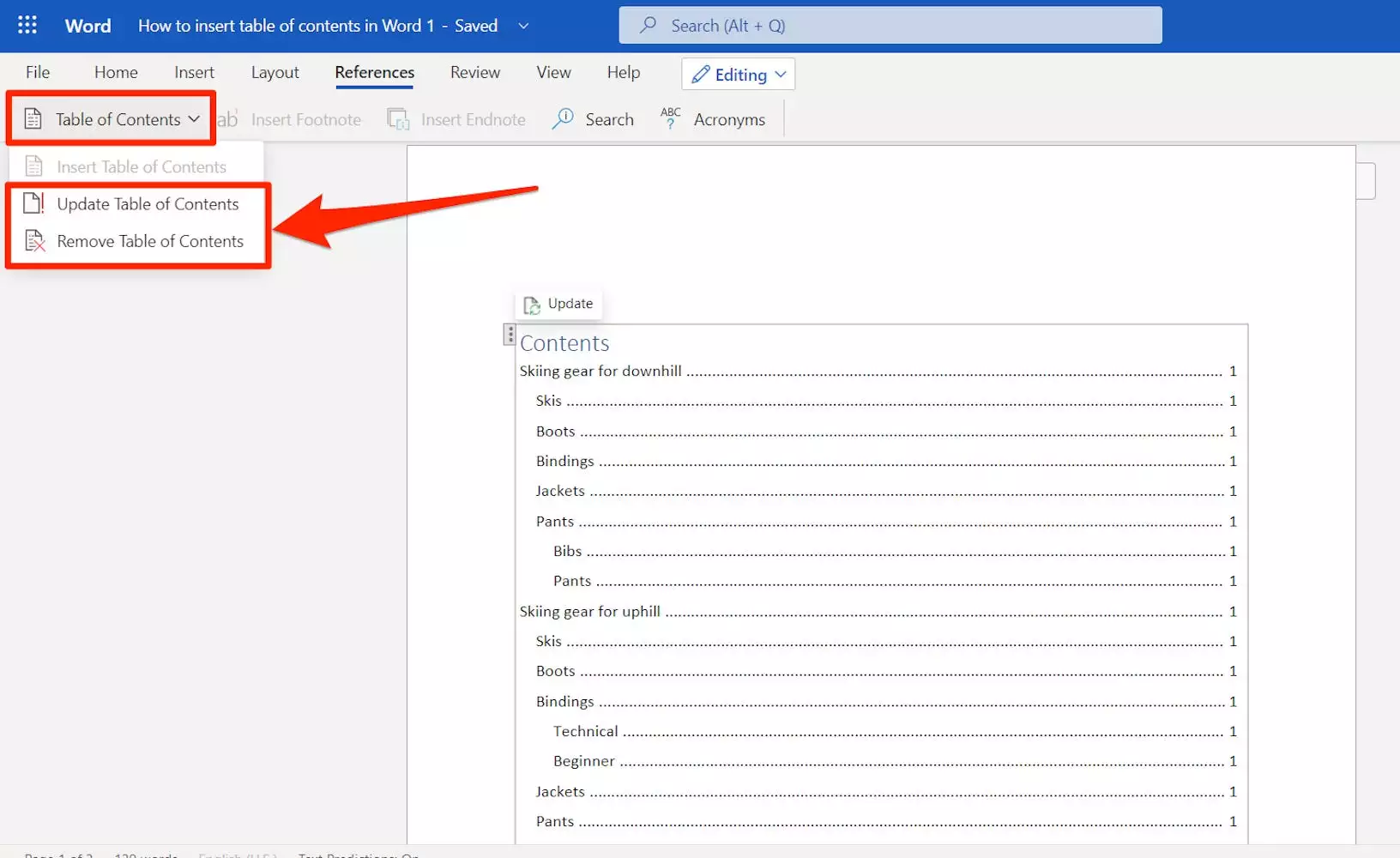This screenshot has width=1400, height=858.
Task: Click the Search (Alt + Q) box
Action: [x=890, y=26]
